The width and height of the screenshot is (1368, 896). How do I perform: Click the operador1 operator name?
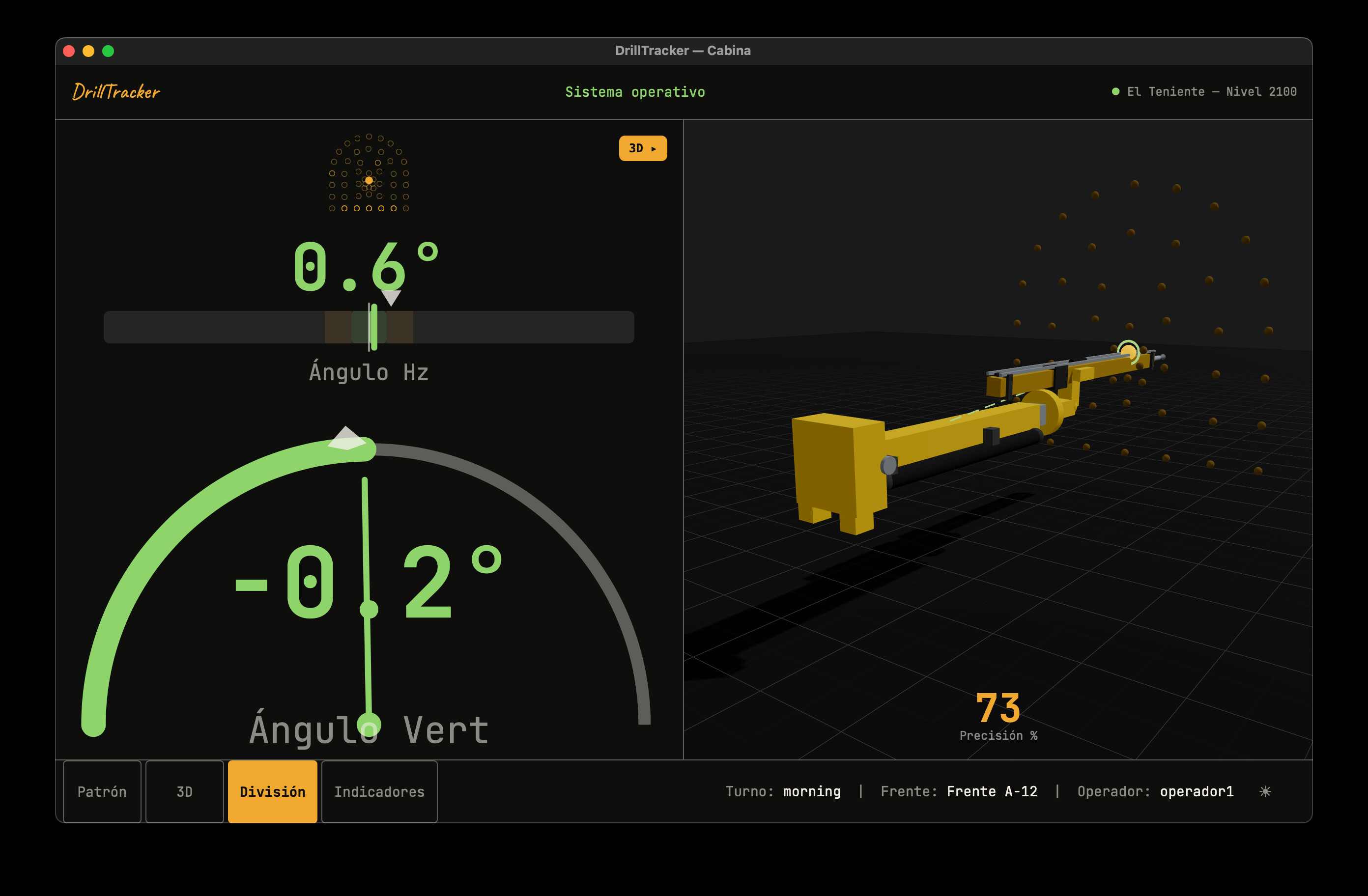click(1196, 791)
